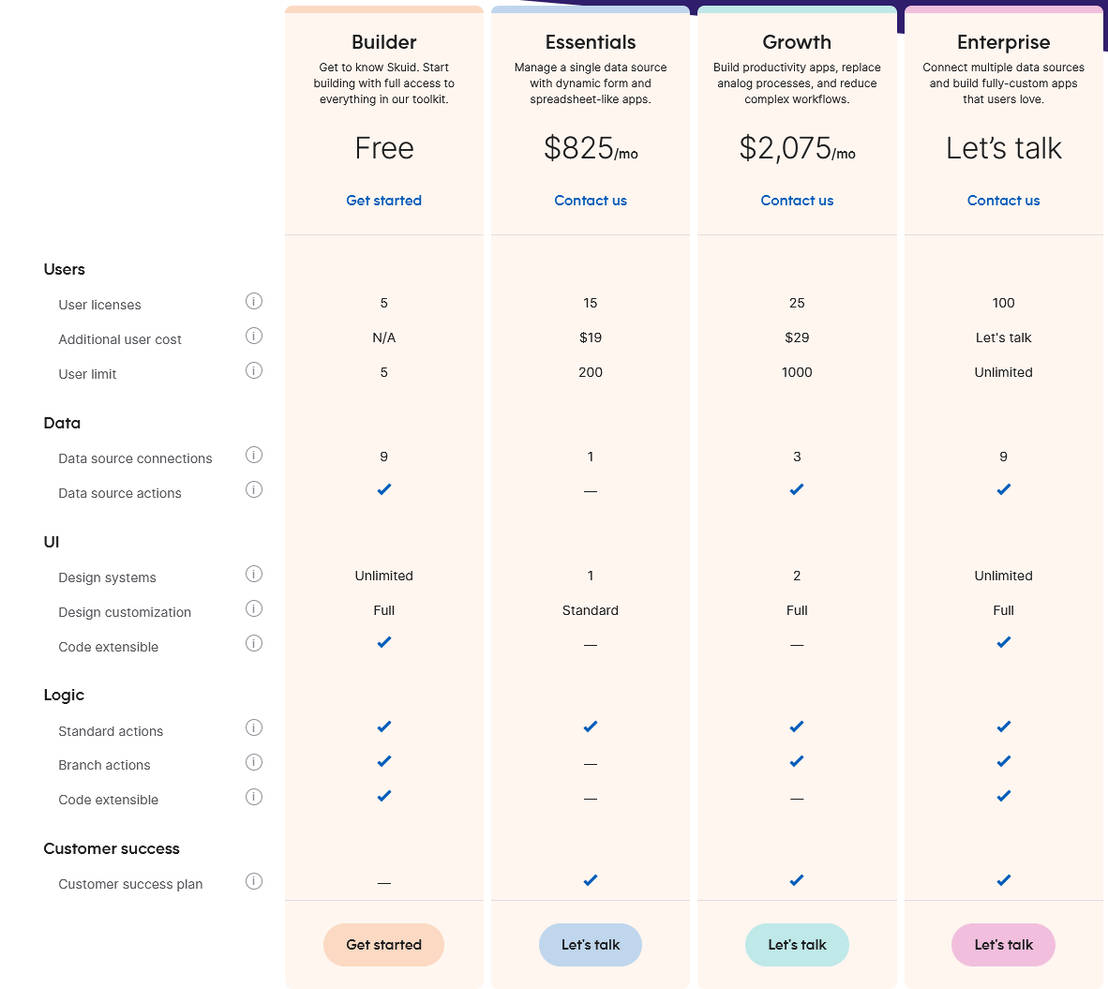Open the Branch actions info icon
This screenshot has width=1108, height=989.
254,762
